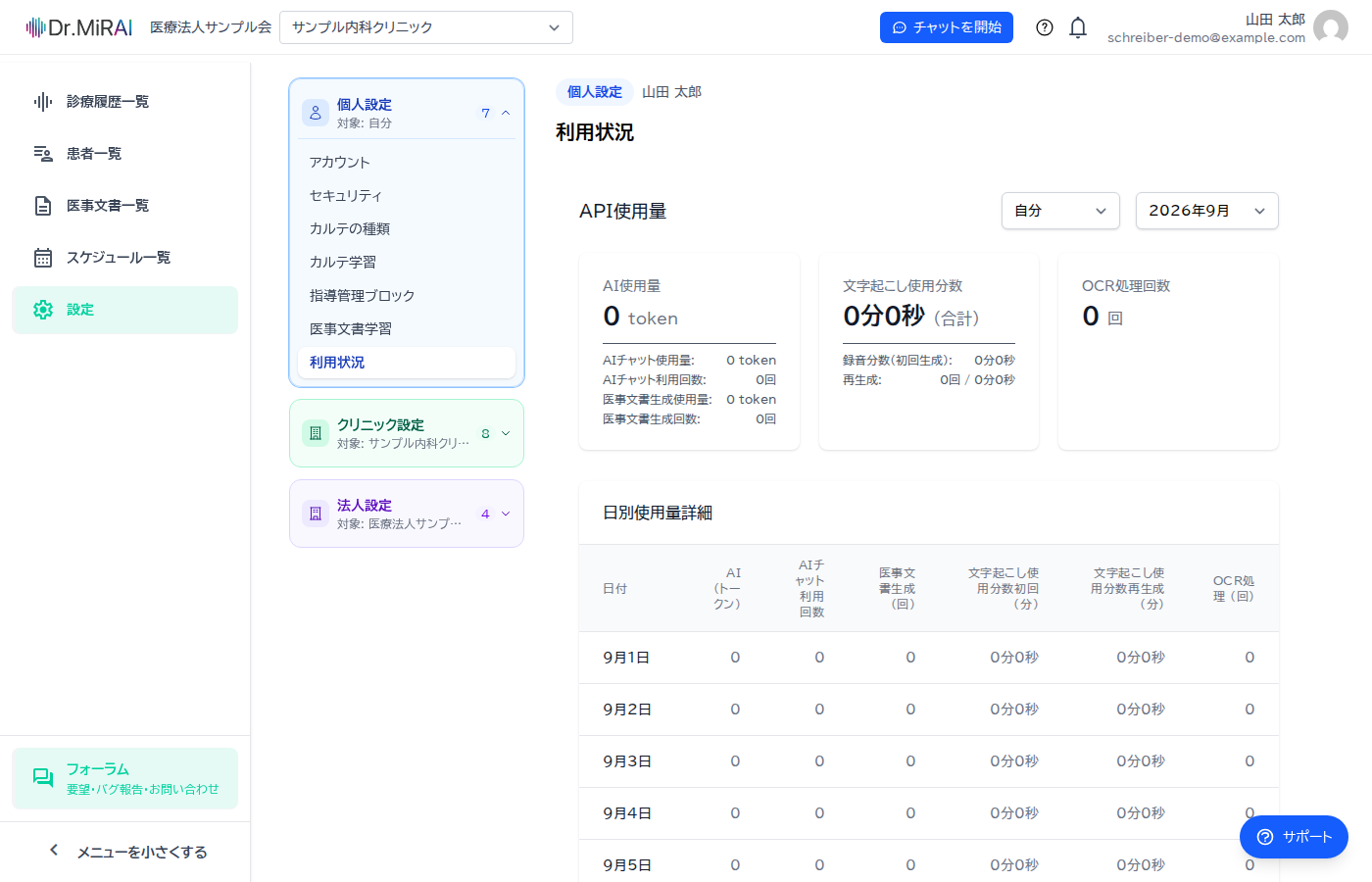Click the OCR処理回数 card title
The width and height of the screenshot is (1372, 882).
coord(1126,286)
